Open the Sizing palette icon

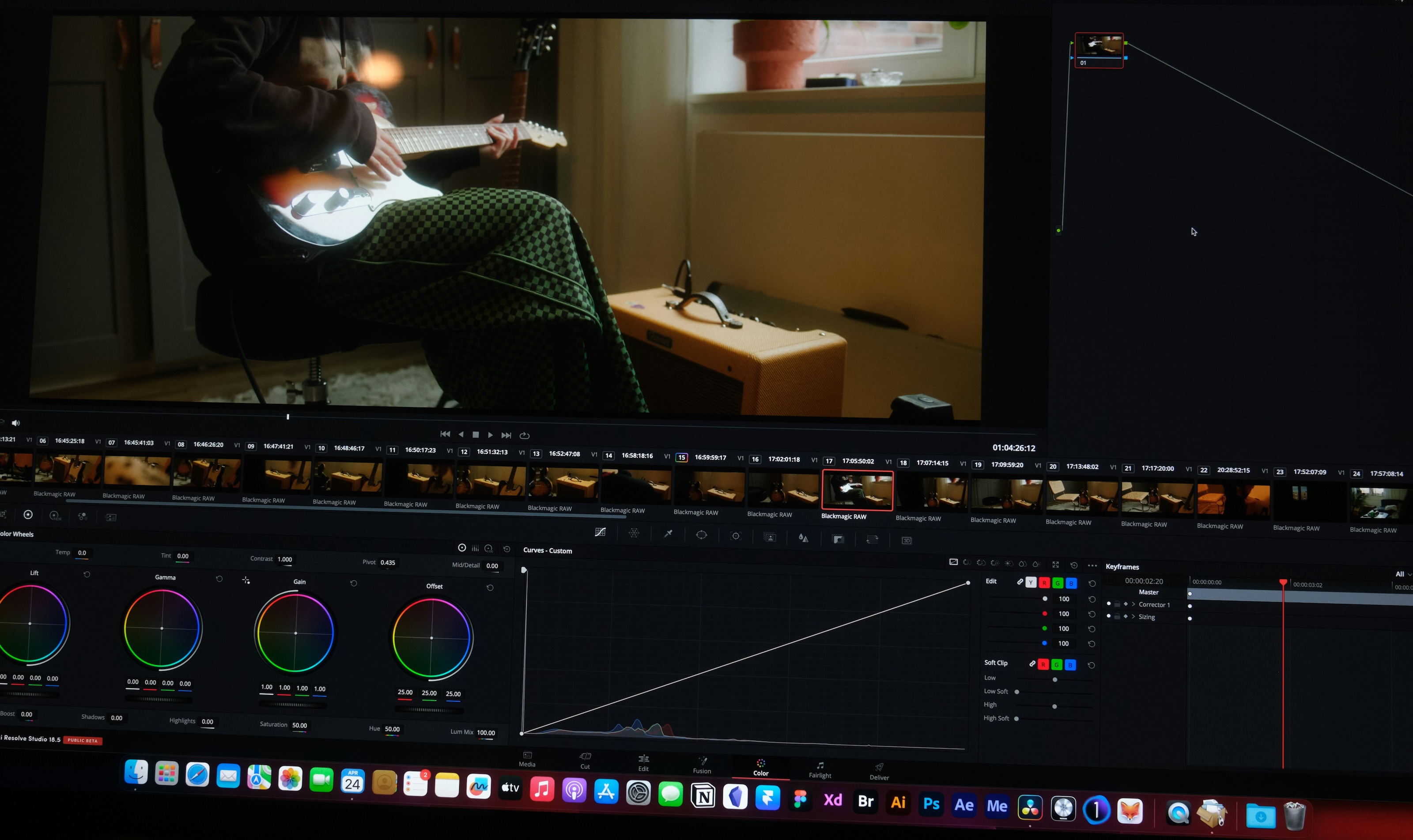(x=873, y=539)
